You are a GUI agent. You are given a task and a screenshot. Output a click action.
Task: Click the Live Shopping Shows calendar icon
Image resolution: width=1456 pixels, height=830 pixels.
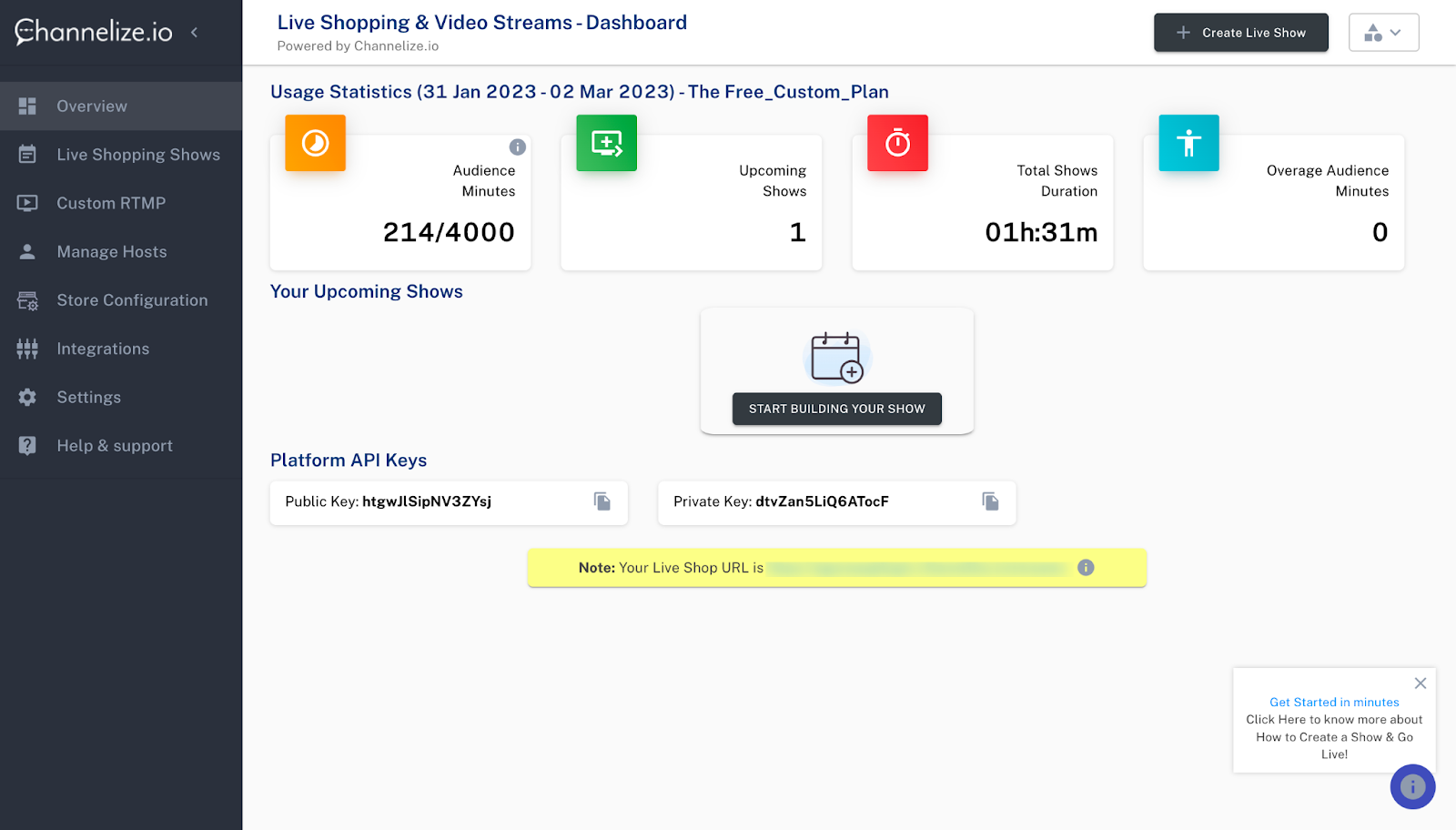tap(27, 155)
